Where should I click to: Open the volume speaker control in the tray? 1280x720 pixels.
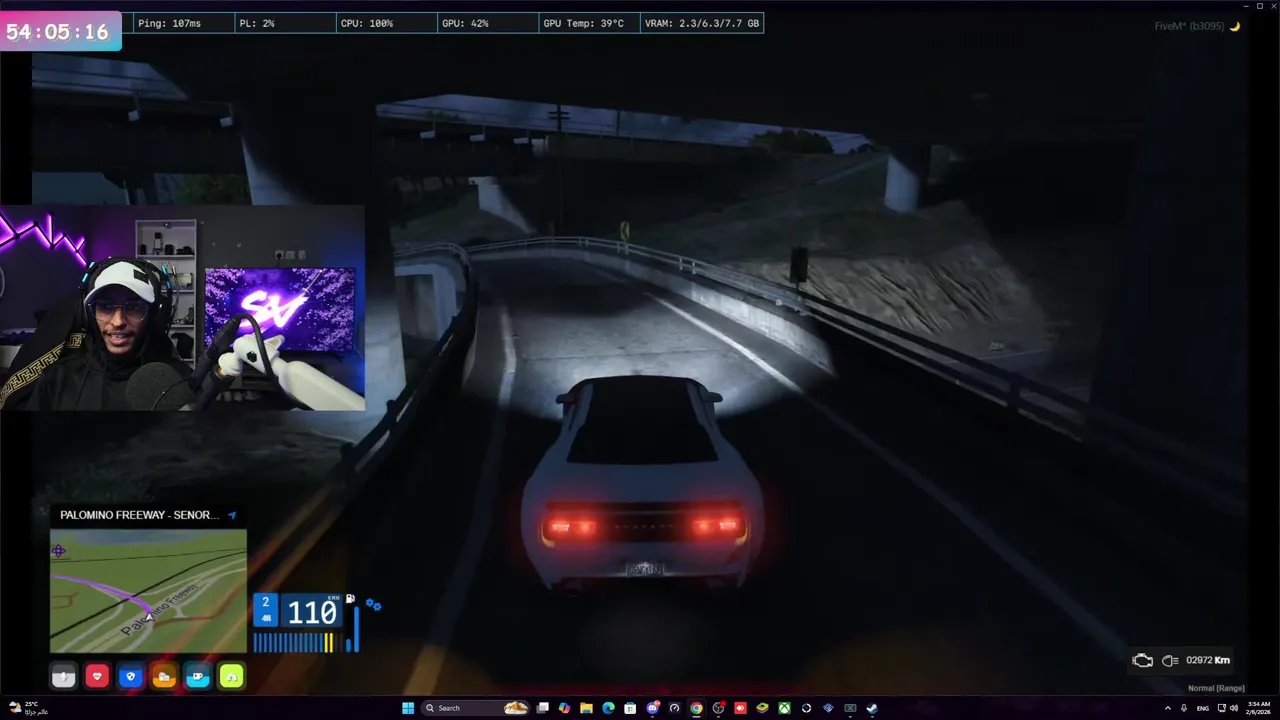click(x=1234, y=708)
